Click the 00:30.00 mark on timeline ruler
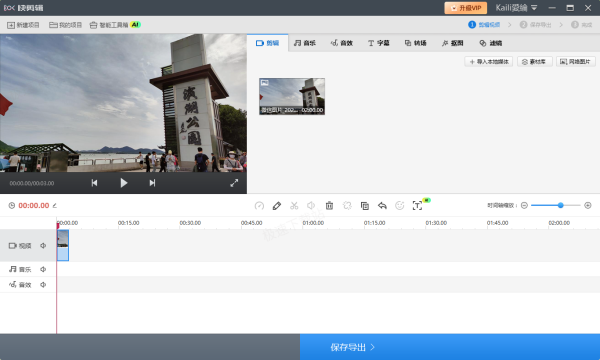600x360 pixels. (x=190, y=223)
